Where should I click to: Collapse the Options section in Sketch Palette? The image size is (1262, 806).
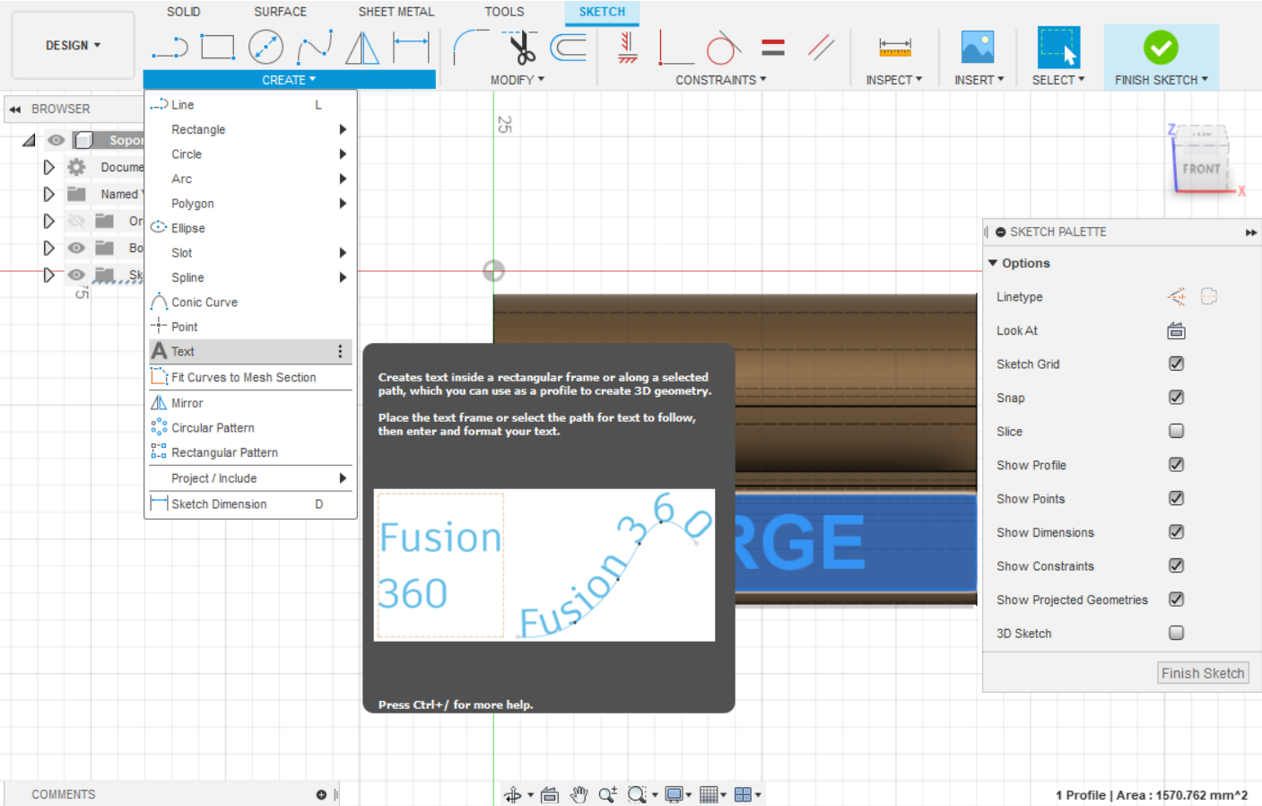click(x=993, y=264)
